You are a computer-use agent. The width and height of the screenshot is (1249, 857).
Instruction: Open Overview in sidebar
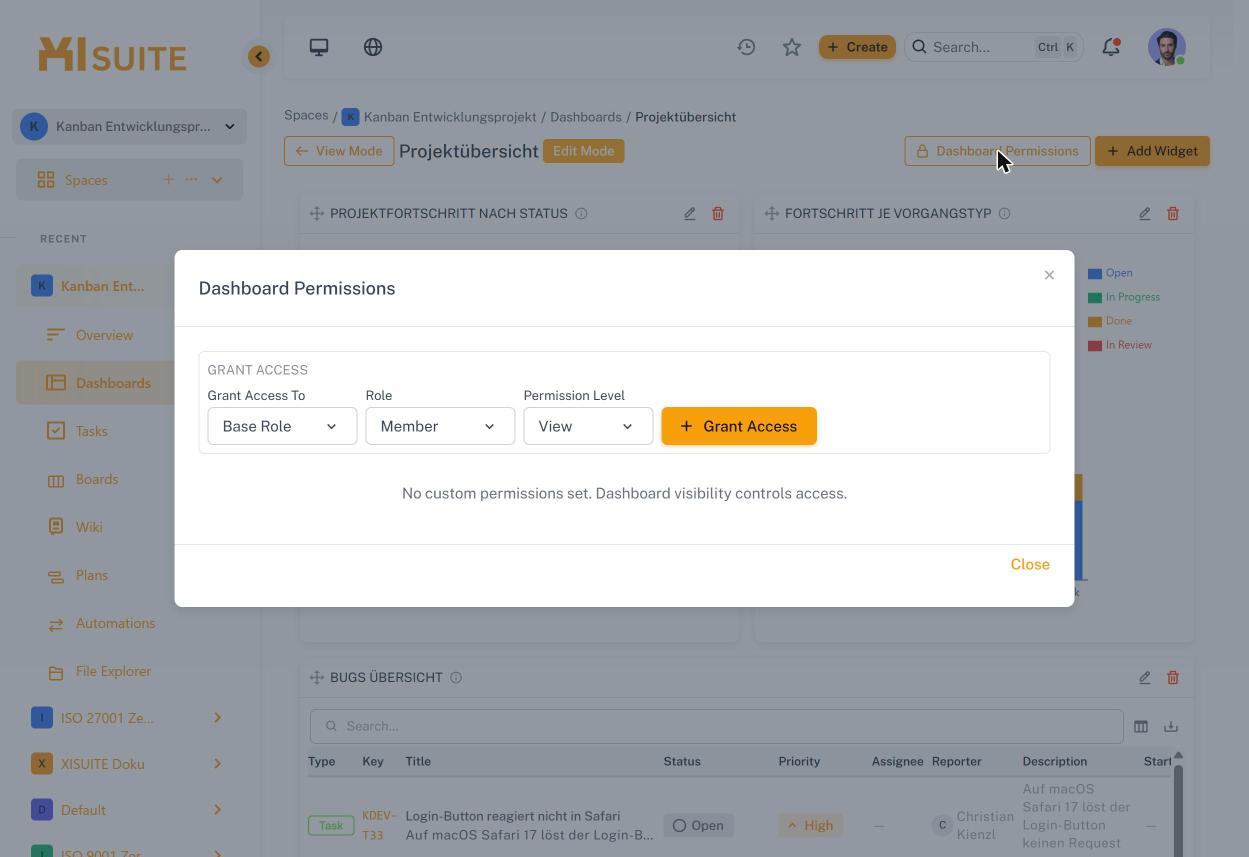coord(104,335)
